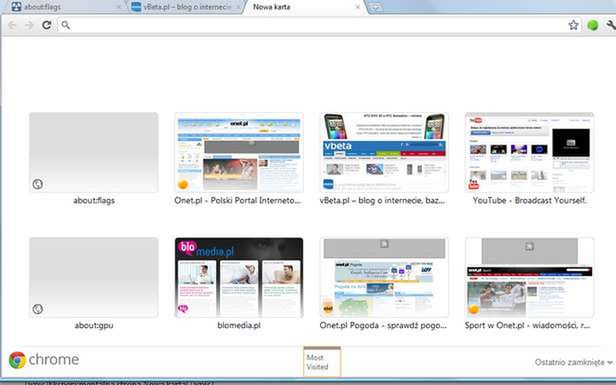
Task: Click the Onet.pl Pogoda title link
Action: (x=383, y=325)
